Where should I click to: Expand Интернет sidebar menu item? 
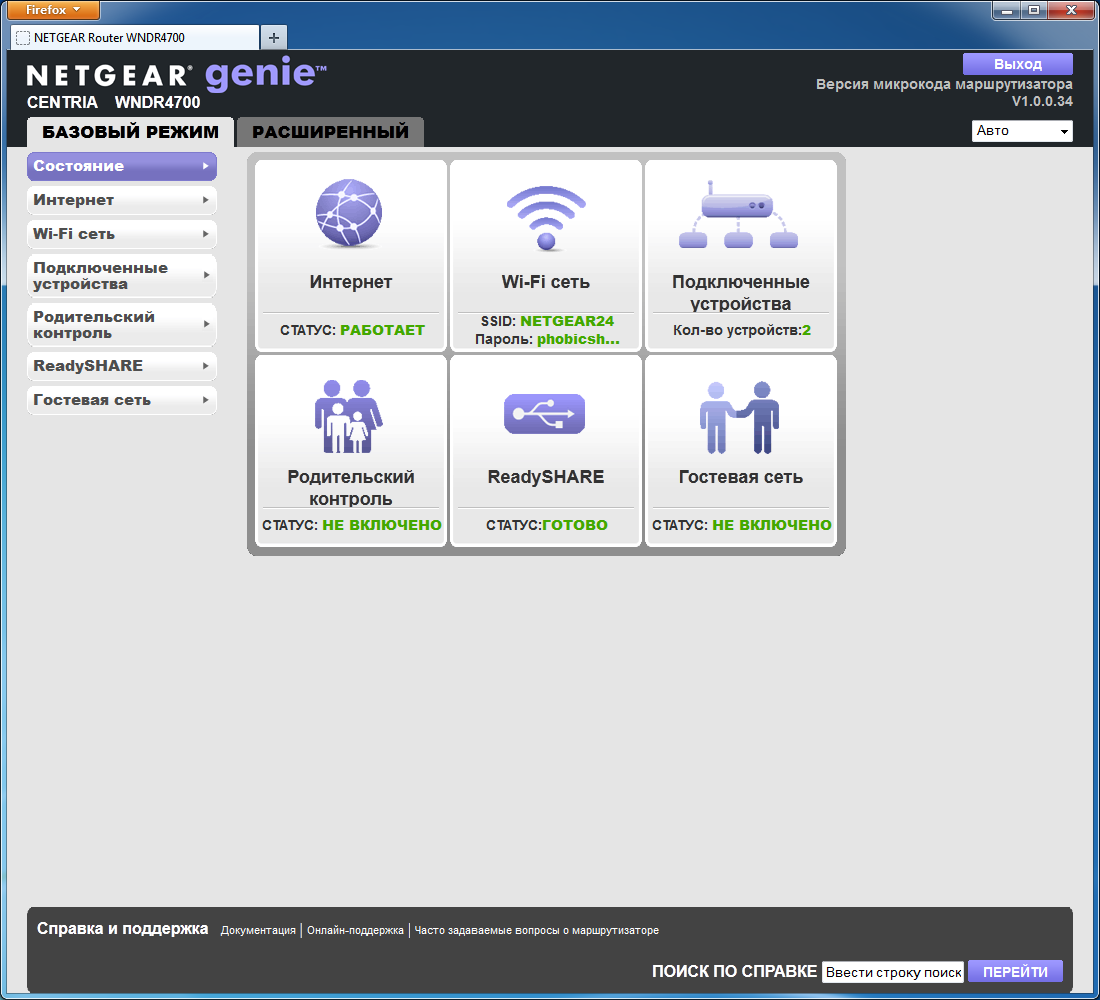point(121,200)
